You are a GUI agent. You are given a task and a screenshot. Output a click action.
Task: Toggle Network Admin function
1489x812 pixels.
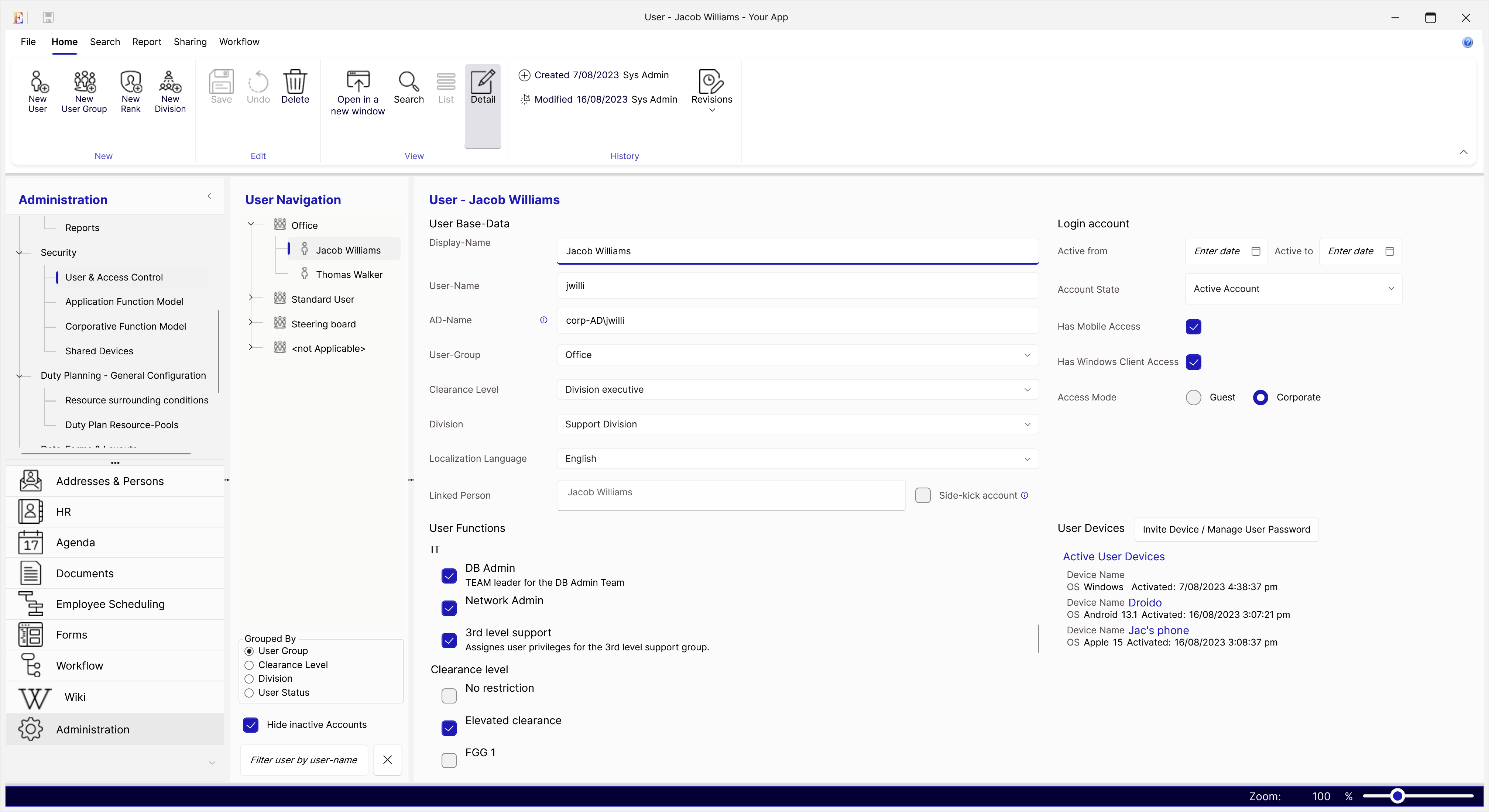coord(449,608)
